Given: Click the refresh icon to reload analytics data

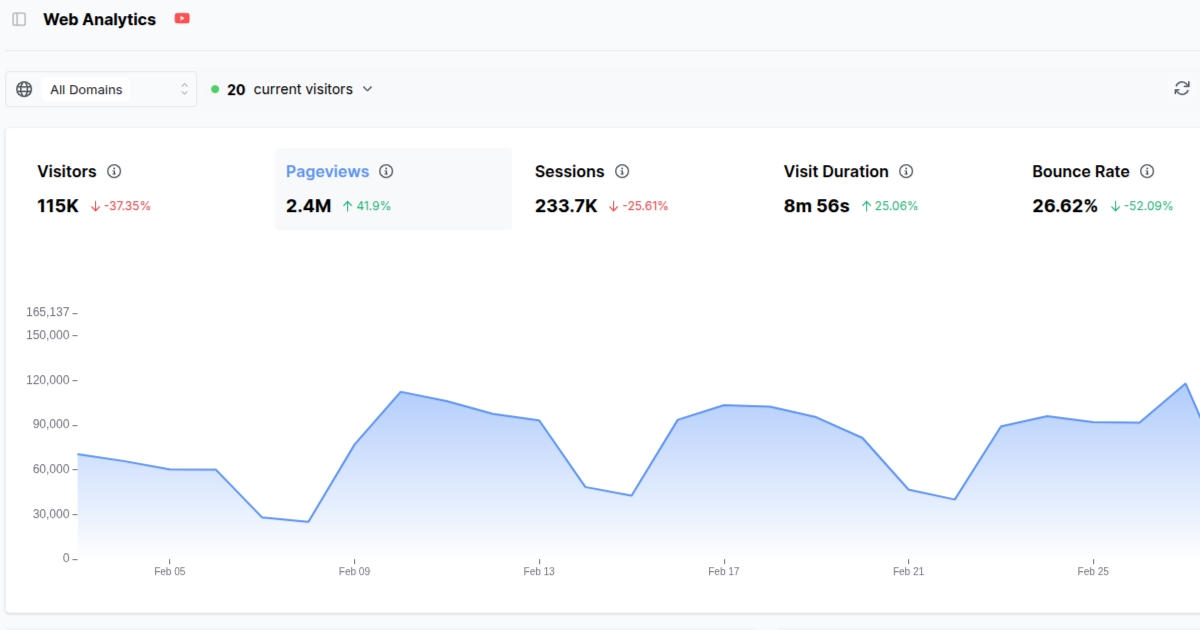Looking at the screenshot, I should coord(1181,88).
